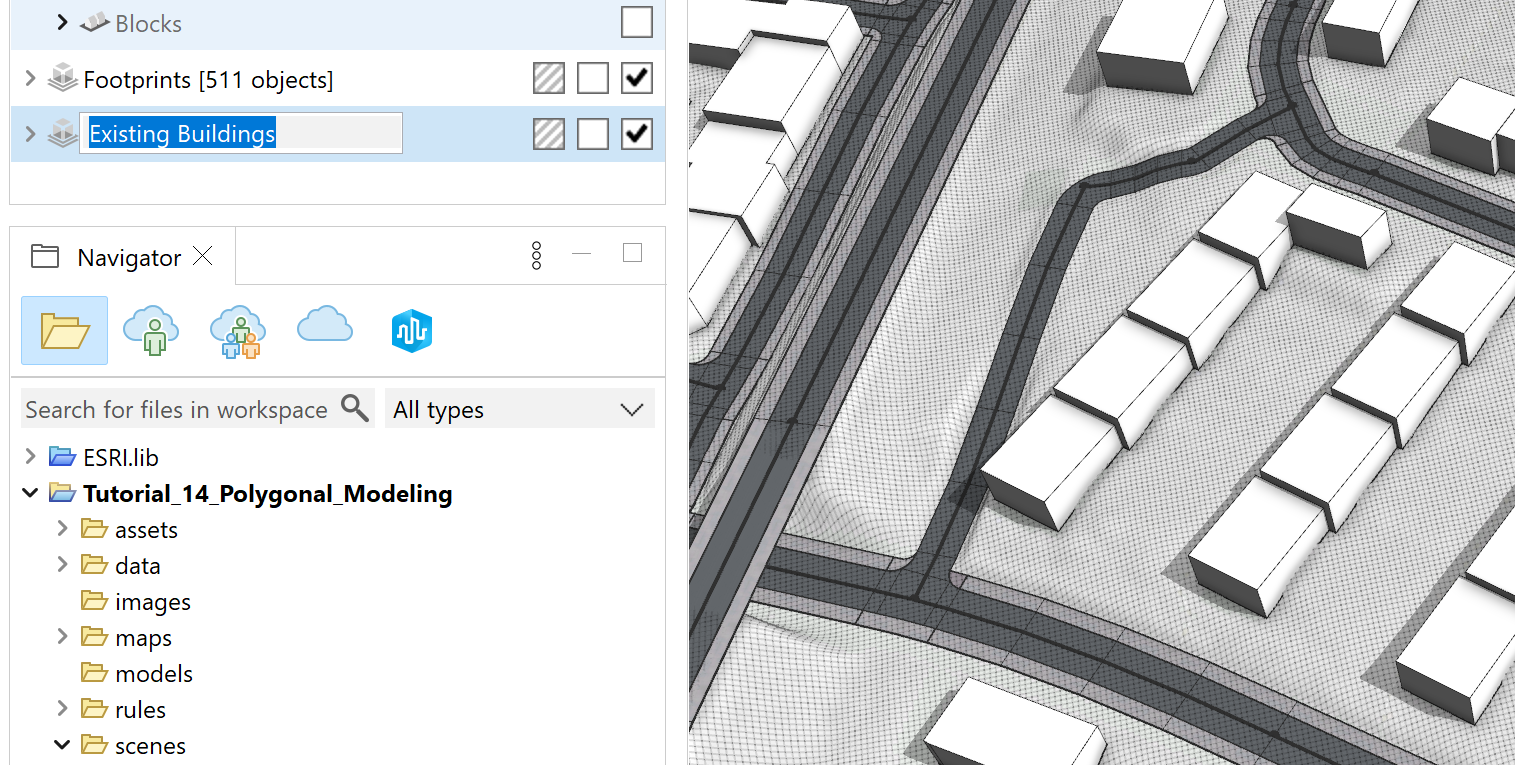Viewport: 1515px width, 765px height.
Task: Open the Workspace folder view in Navigator
Action: 63,330
